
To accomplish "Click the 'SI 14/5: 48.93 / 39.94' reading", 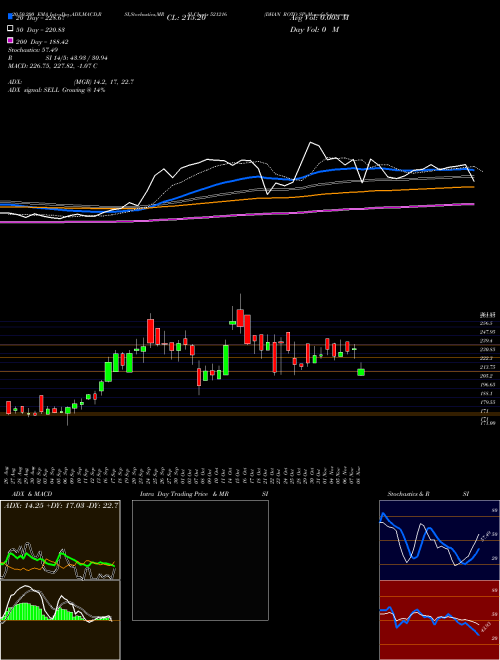I will click(x=77, y=58).
